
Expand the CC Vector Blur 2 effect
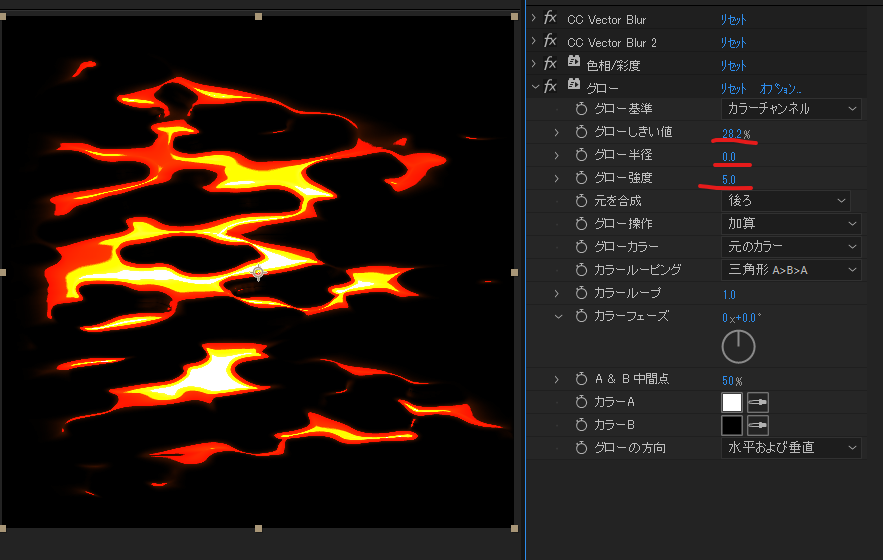point(534,42)
